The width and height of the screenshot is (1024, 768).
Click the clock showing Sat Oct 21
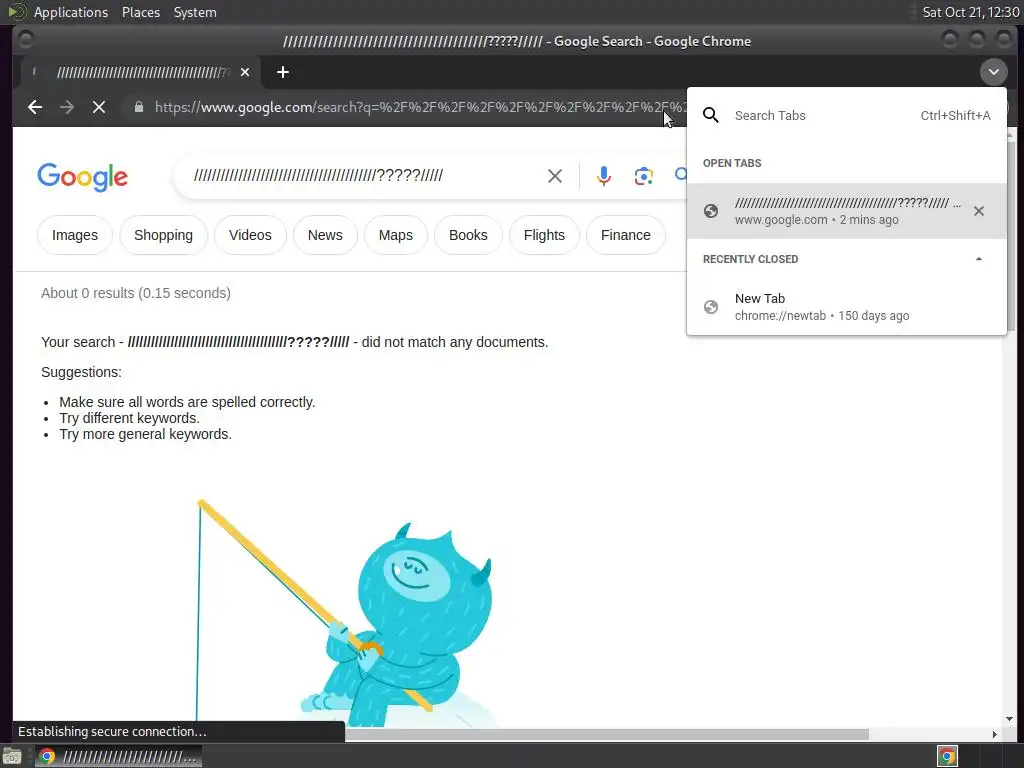pos(970,12)
